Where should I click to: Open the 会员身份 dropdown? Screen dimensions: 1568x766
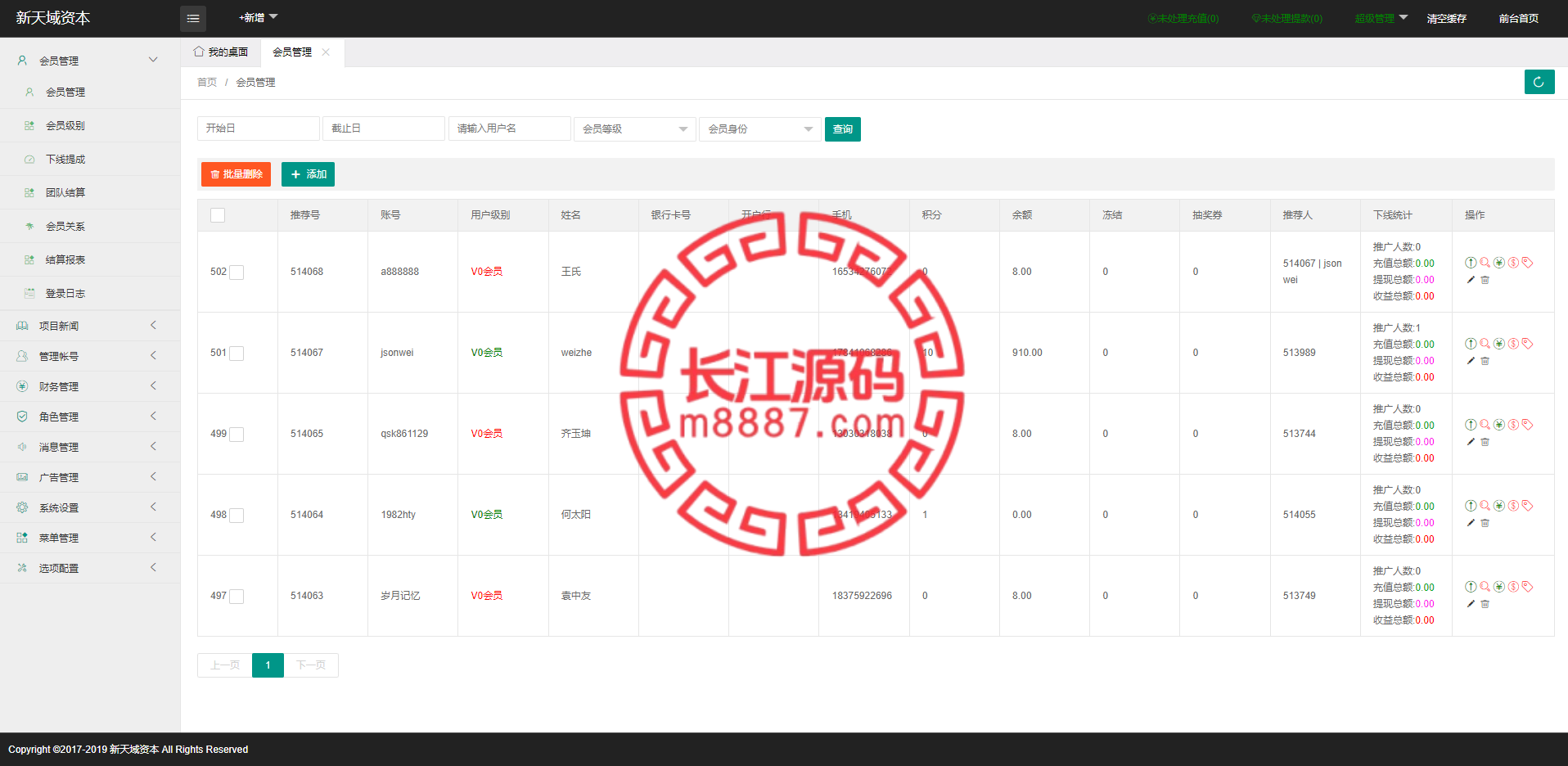(x=760, y=129)
